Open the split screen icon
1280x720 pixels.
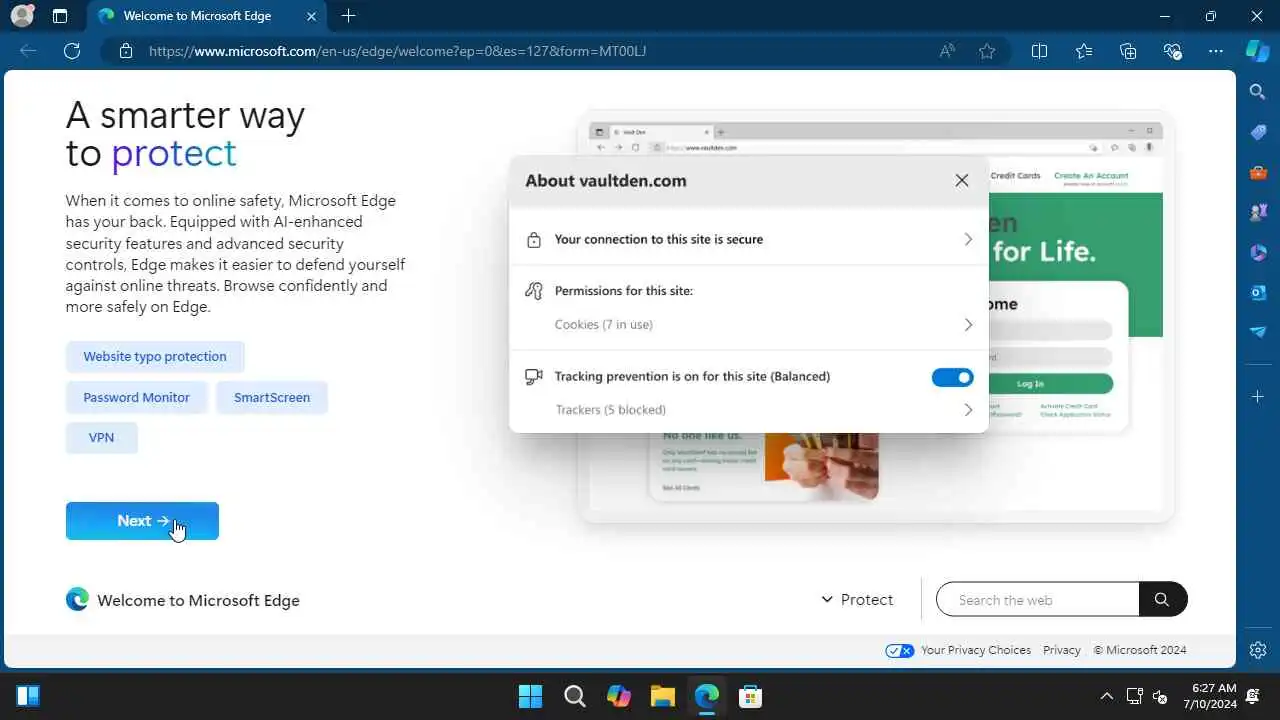tap(1039, 51)
